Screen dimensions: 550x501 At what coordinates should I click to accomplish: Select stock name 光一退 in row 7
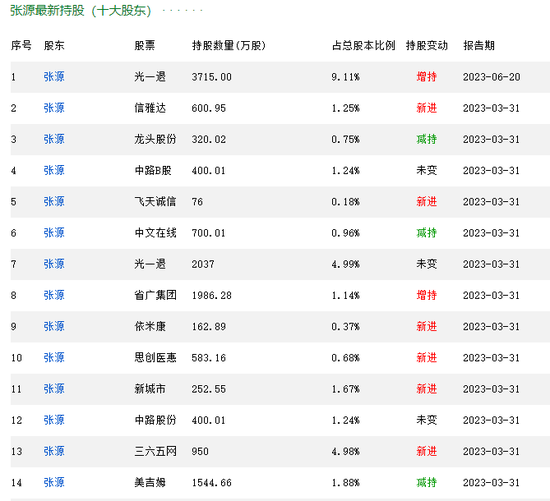click(150, 264)
